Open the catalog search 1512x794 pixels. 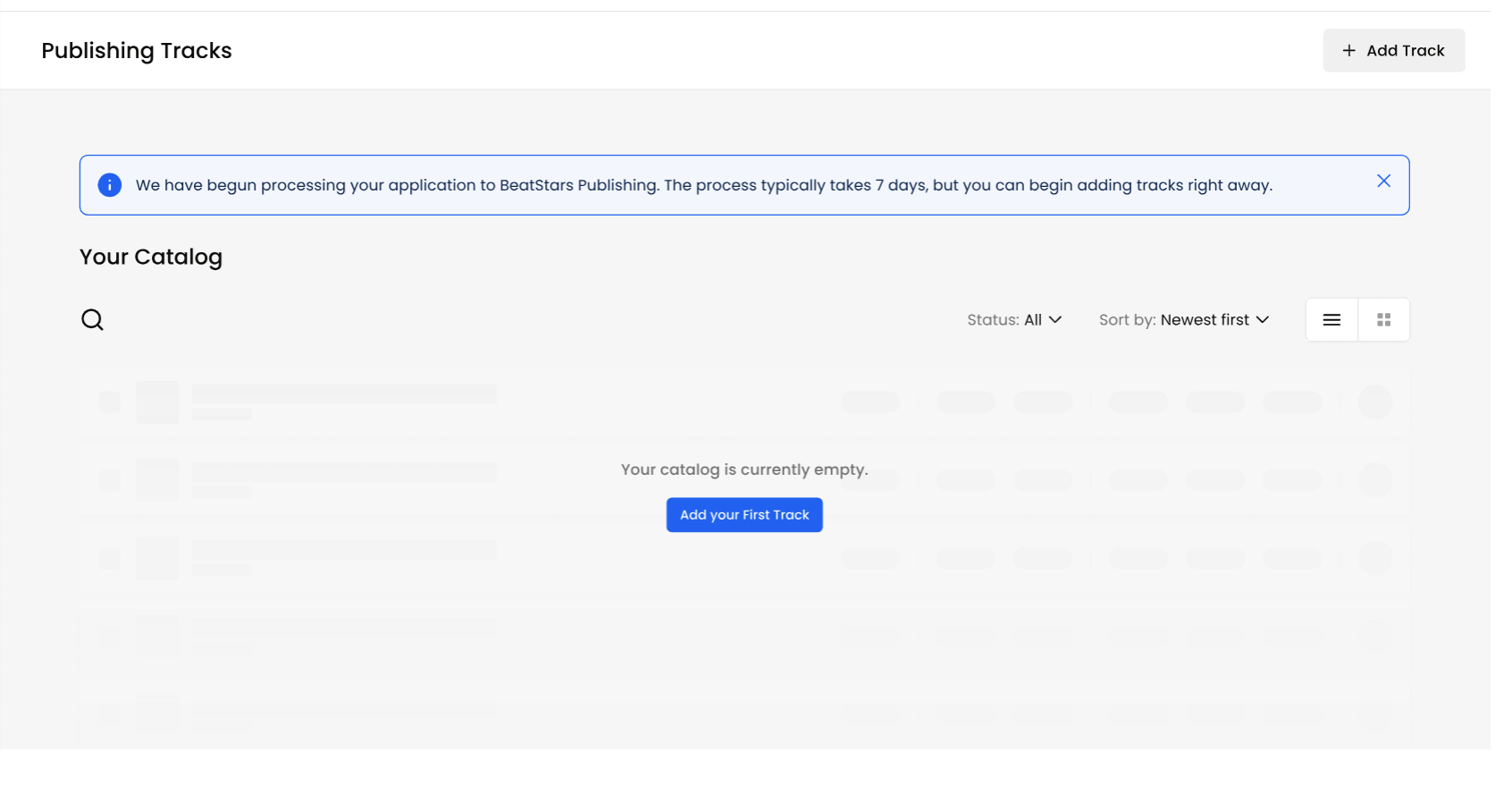point(93,320)
